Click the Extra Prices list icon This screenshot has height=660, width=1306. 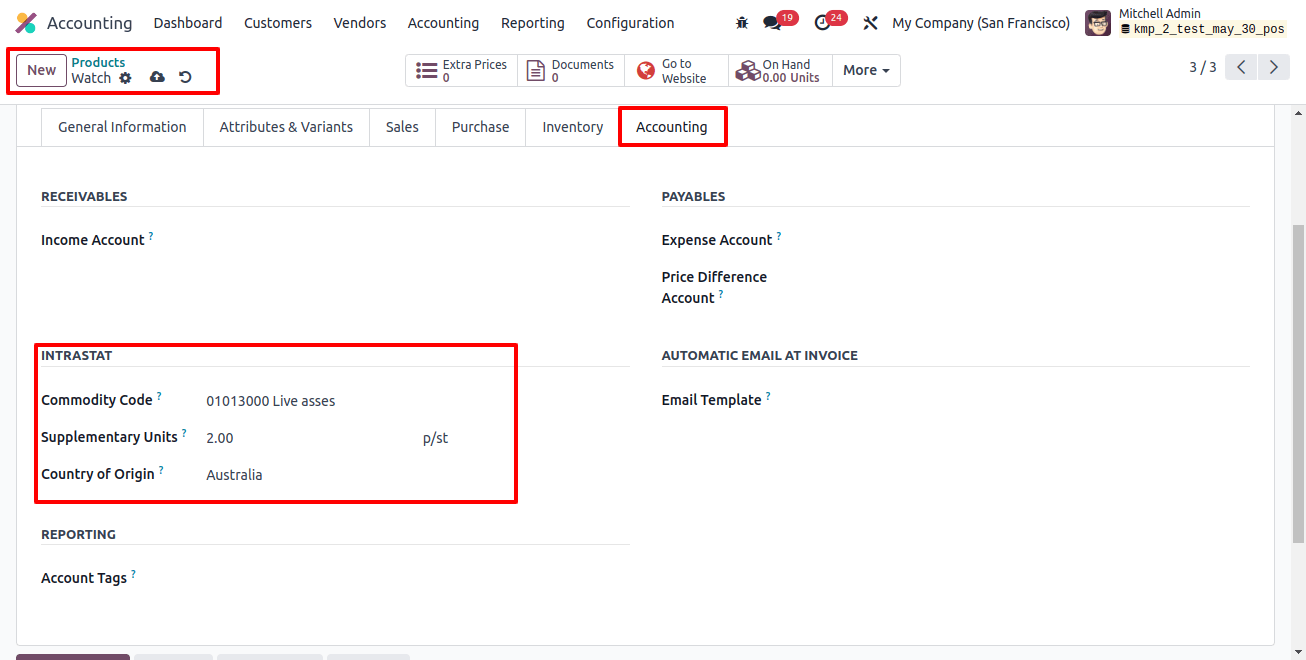pos(427,70)
